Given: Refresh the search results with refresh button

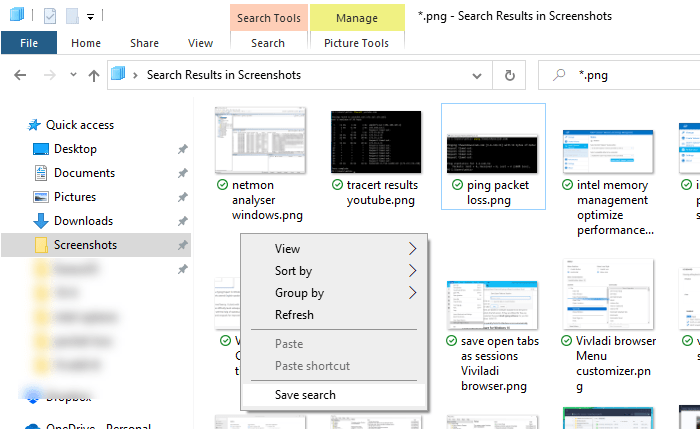Looking at the screenshot, I should click(x=509, y=75).
